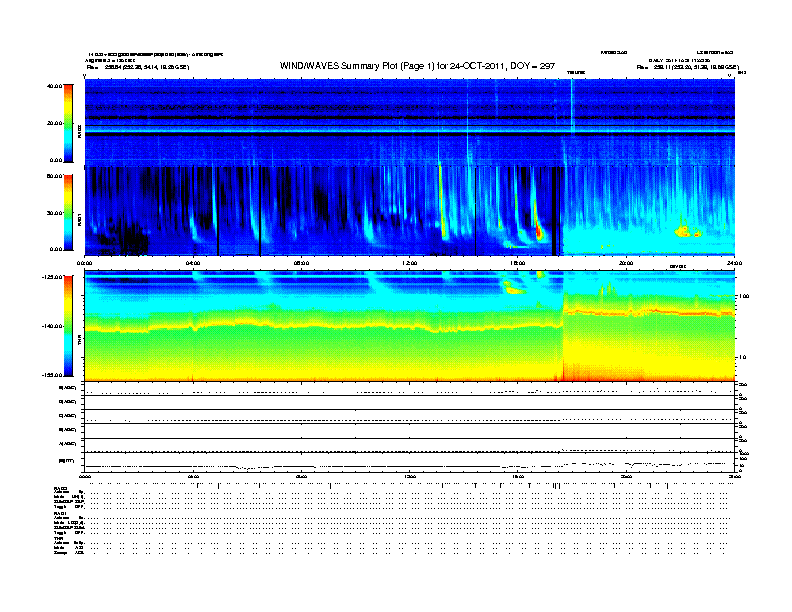Screen dimensions: 792x612
Task: Click the RAD2 color scale bar
Action: tap(68, 123)
